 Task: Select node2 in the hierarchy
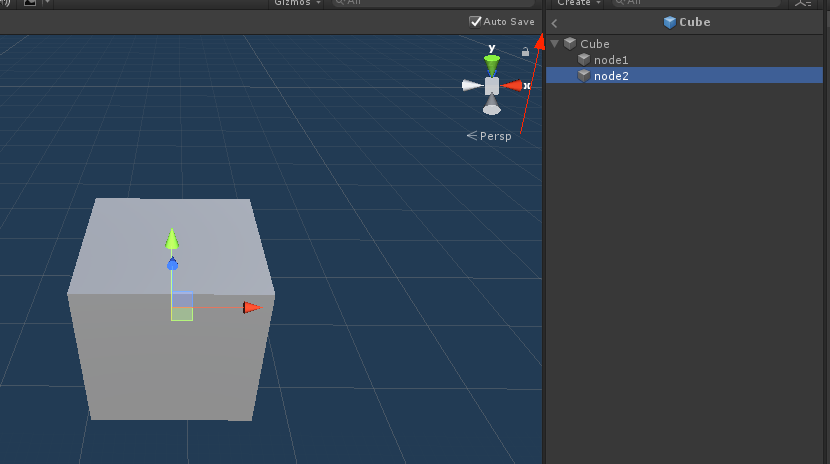tap(611, 76)
